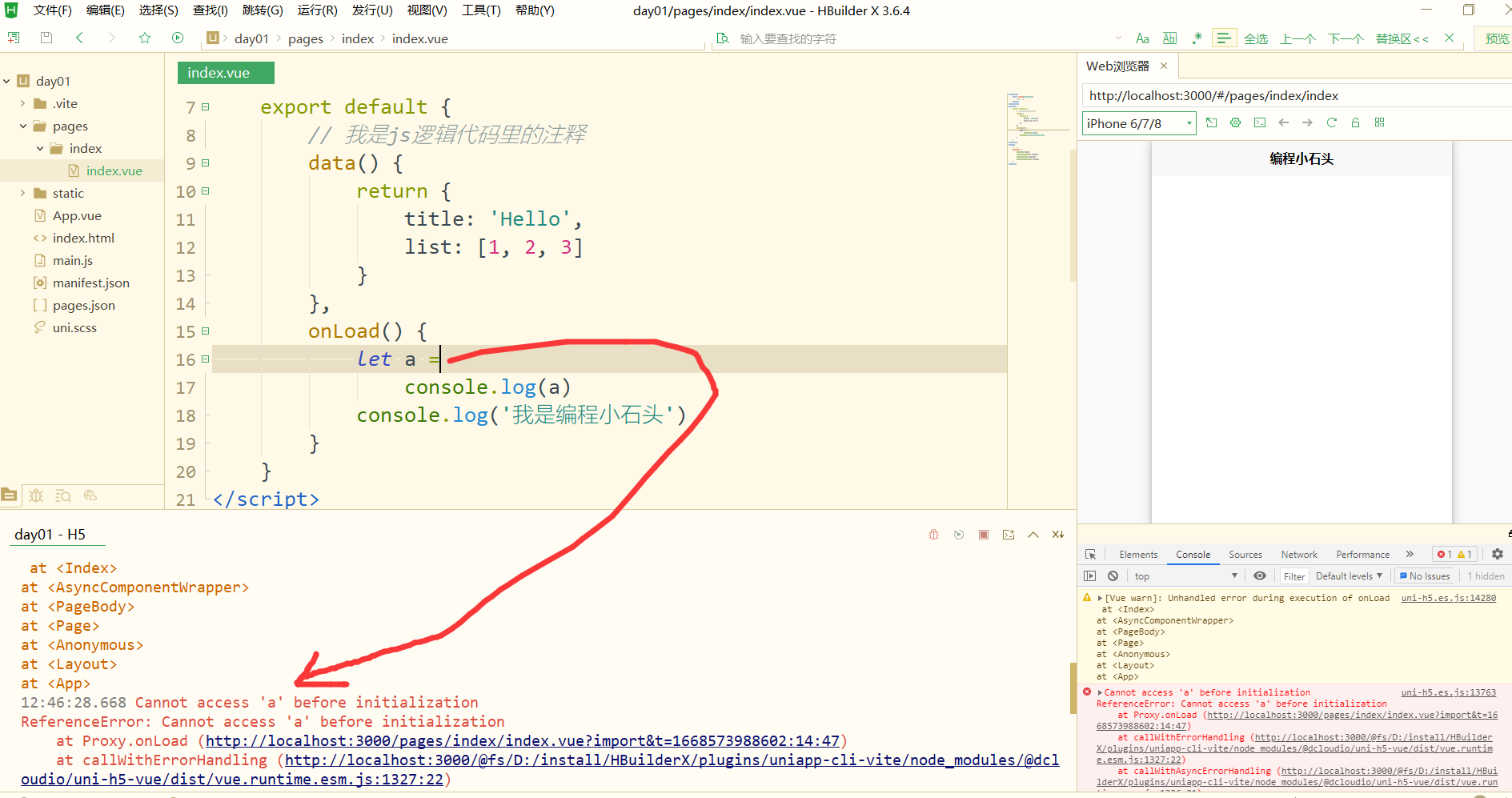Viewport: 1512px width, 798px height.
Task: Click the run play icon in toolbar
Action: 178,38
